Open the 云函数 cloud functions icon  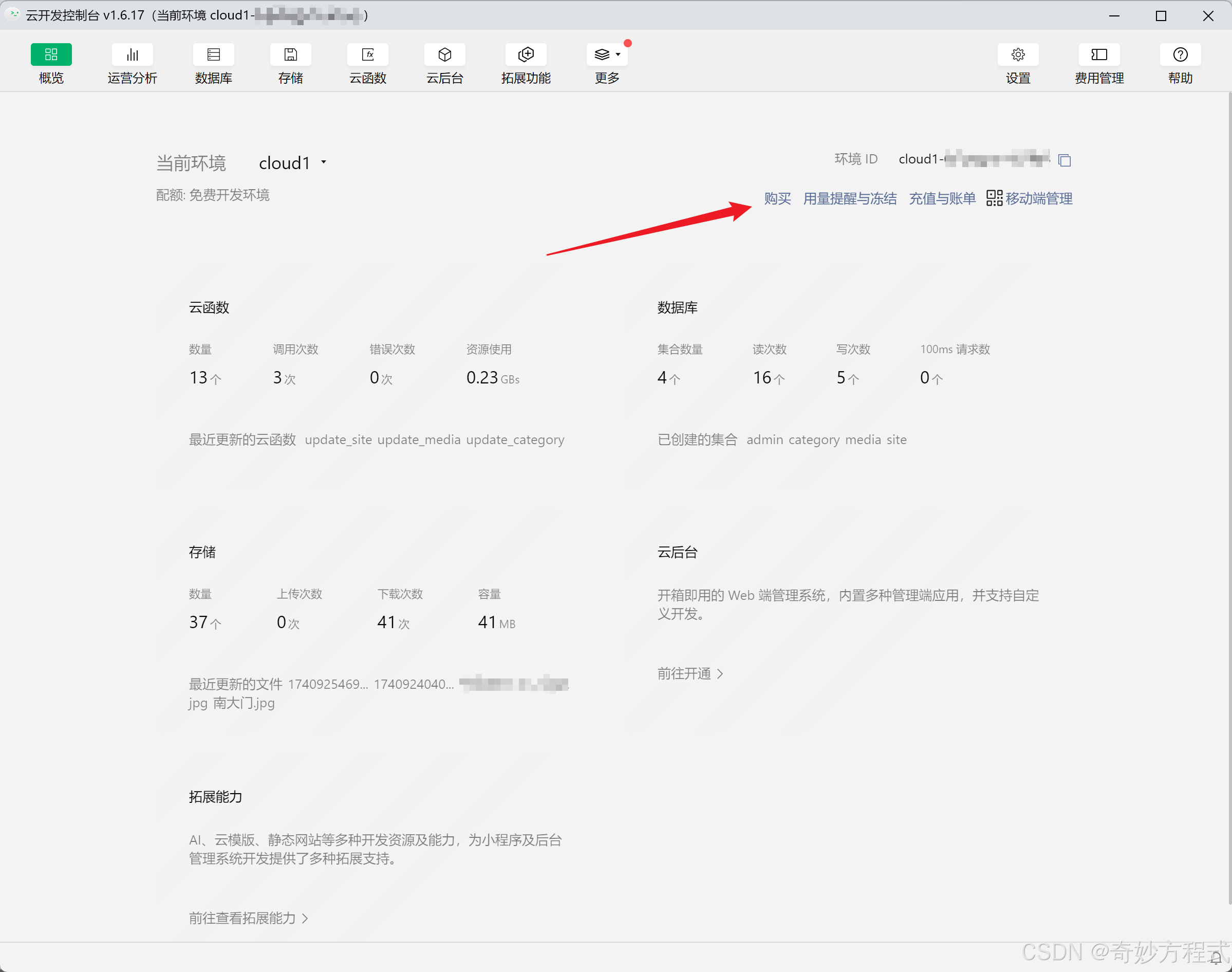coord(367,55)
